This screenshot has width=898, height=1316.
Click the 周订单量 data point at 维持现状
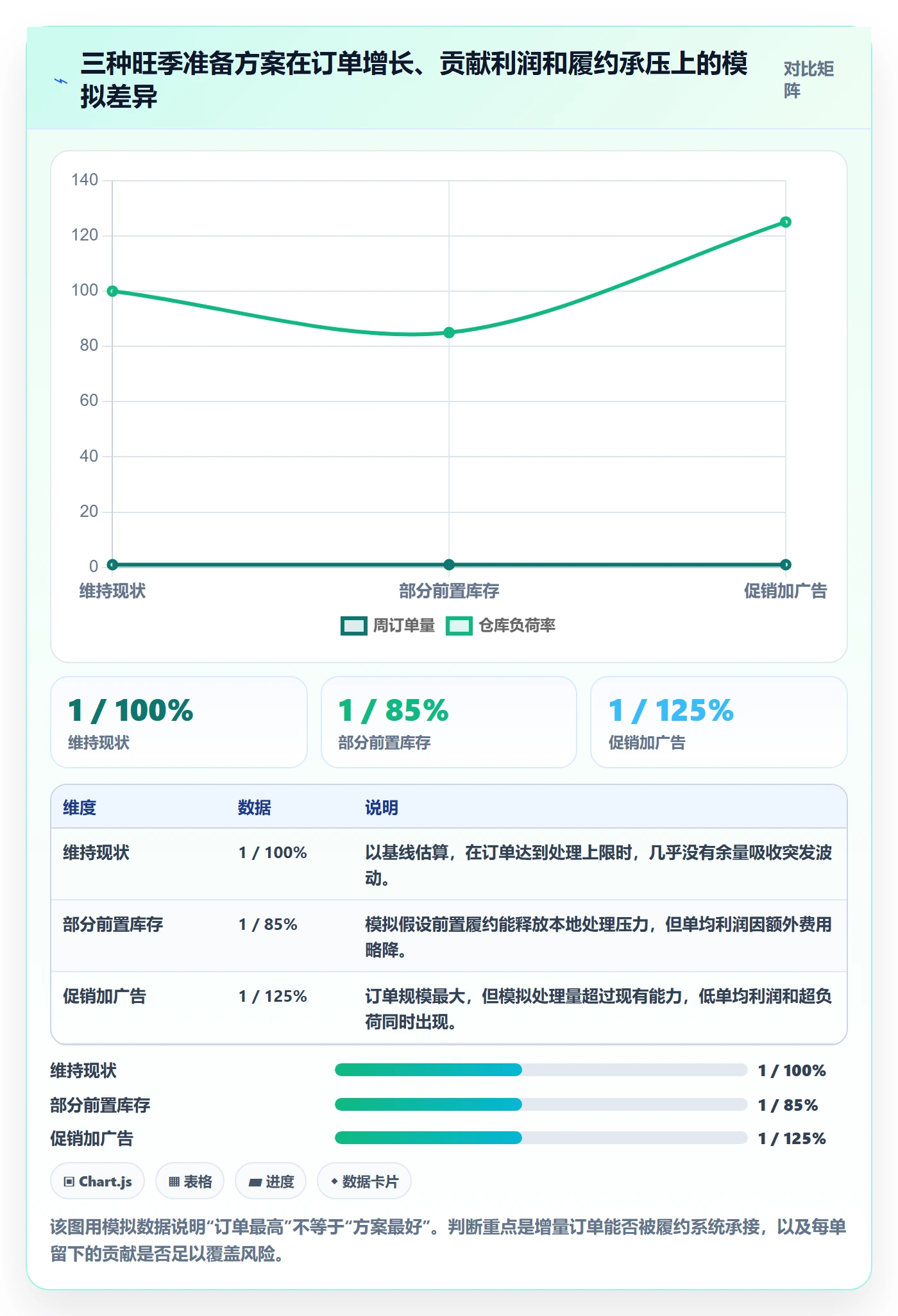[112, 564]
